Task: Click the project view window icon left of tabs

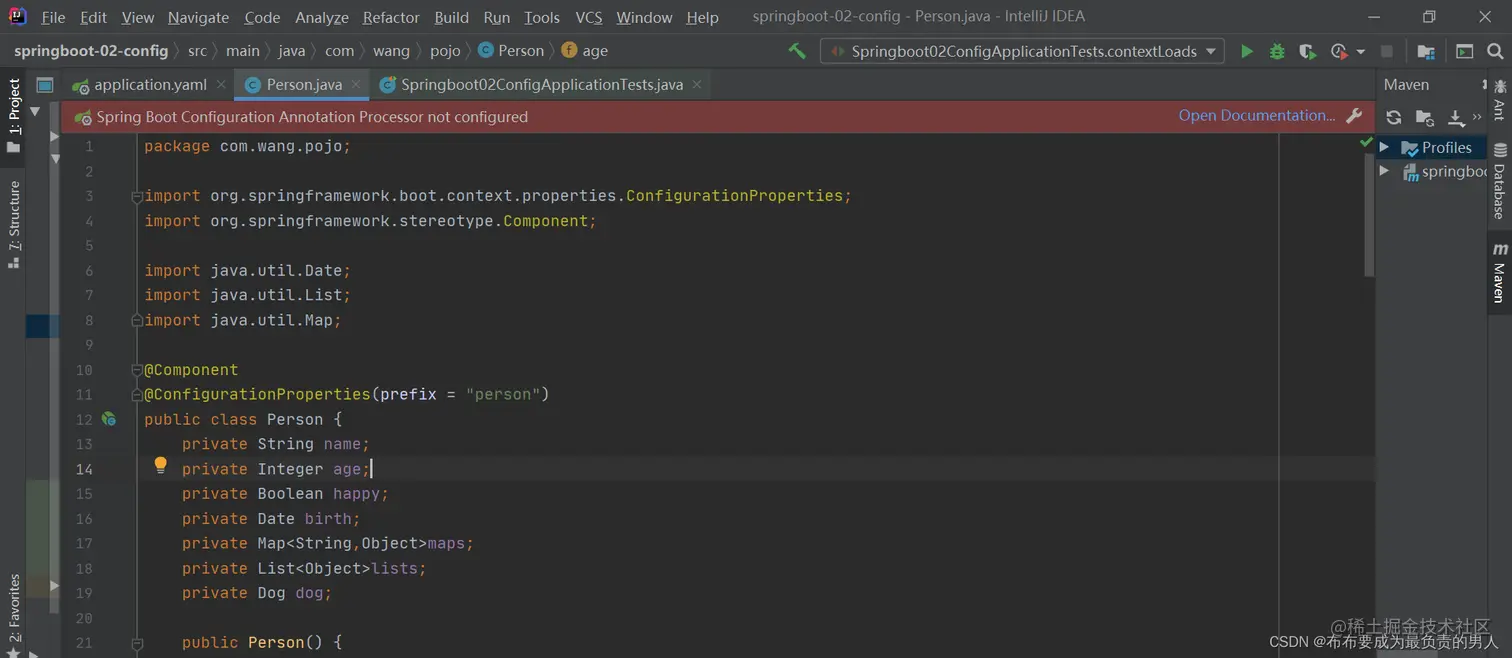Action: 45,85
